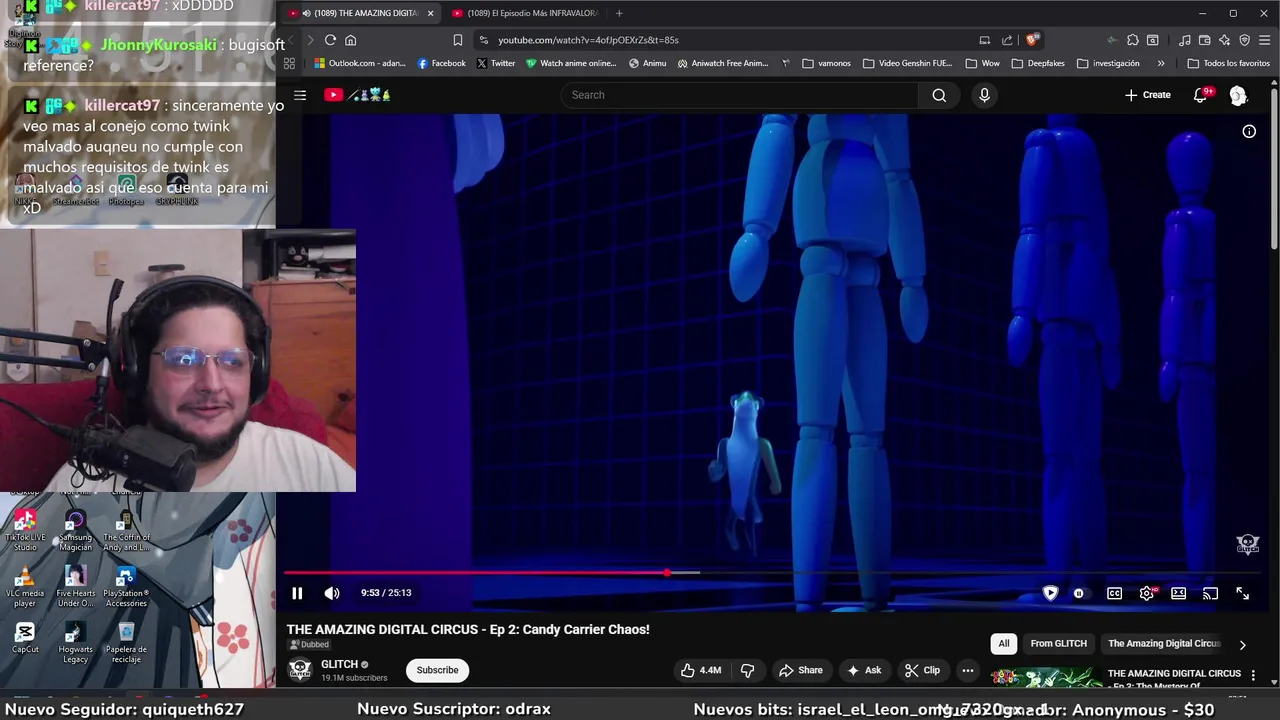Switch to theater mode view

[x=1179, y=593]
